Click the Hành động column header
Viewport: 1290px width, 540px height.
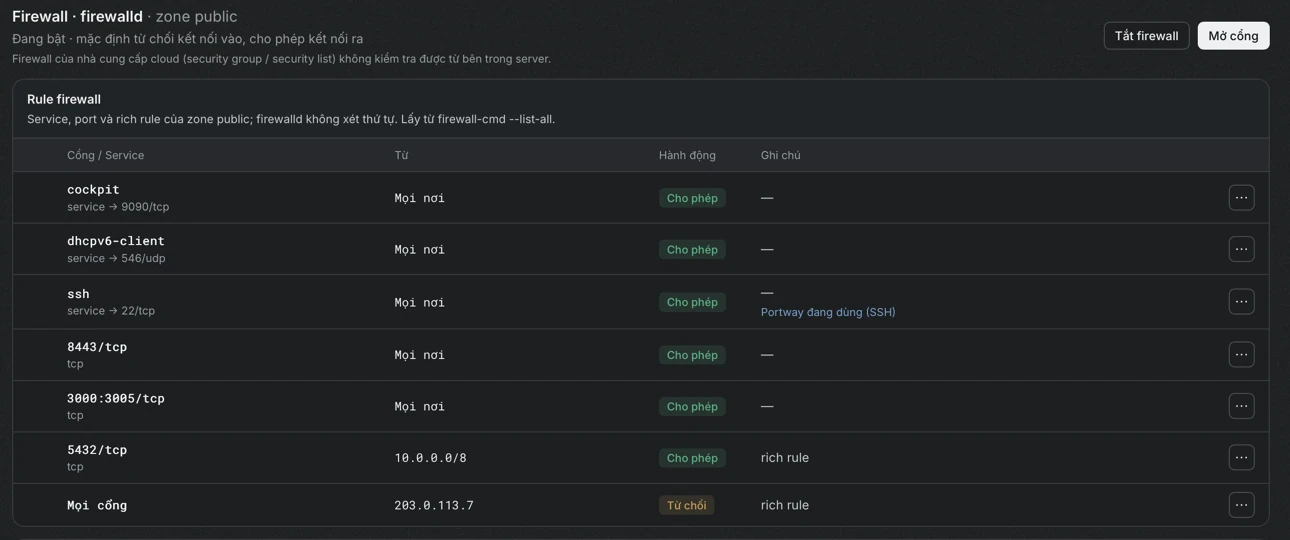687,155
